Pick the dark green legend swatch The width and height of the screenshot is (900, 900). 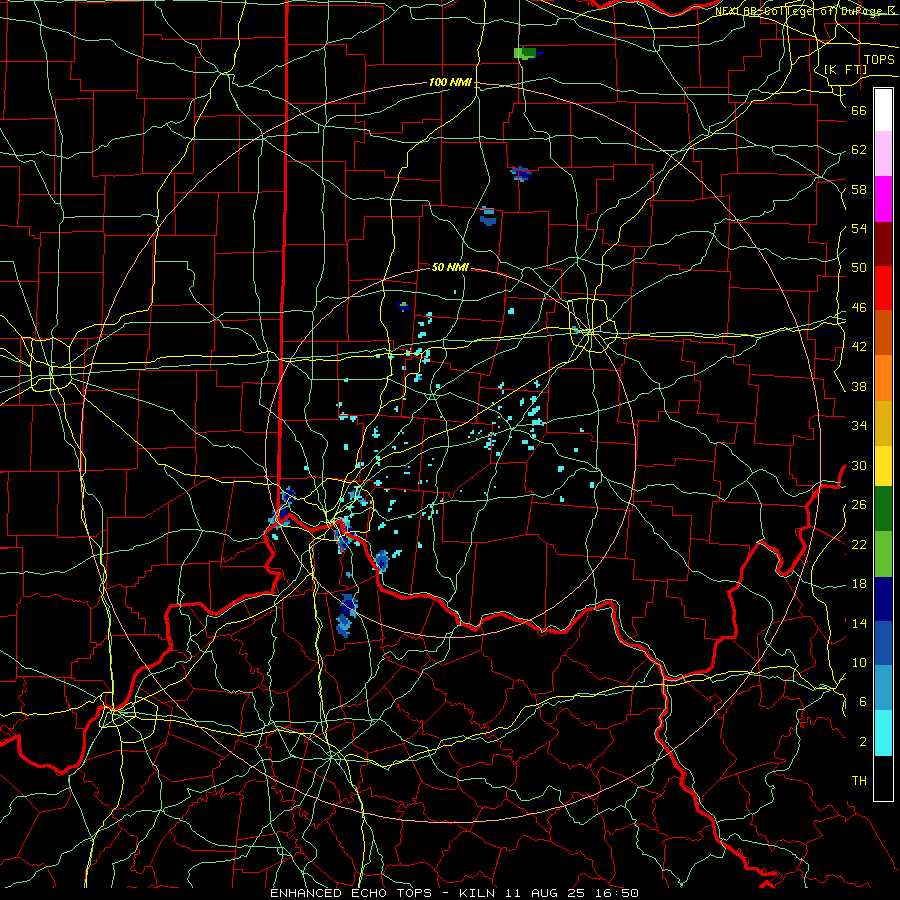[883, 509]
